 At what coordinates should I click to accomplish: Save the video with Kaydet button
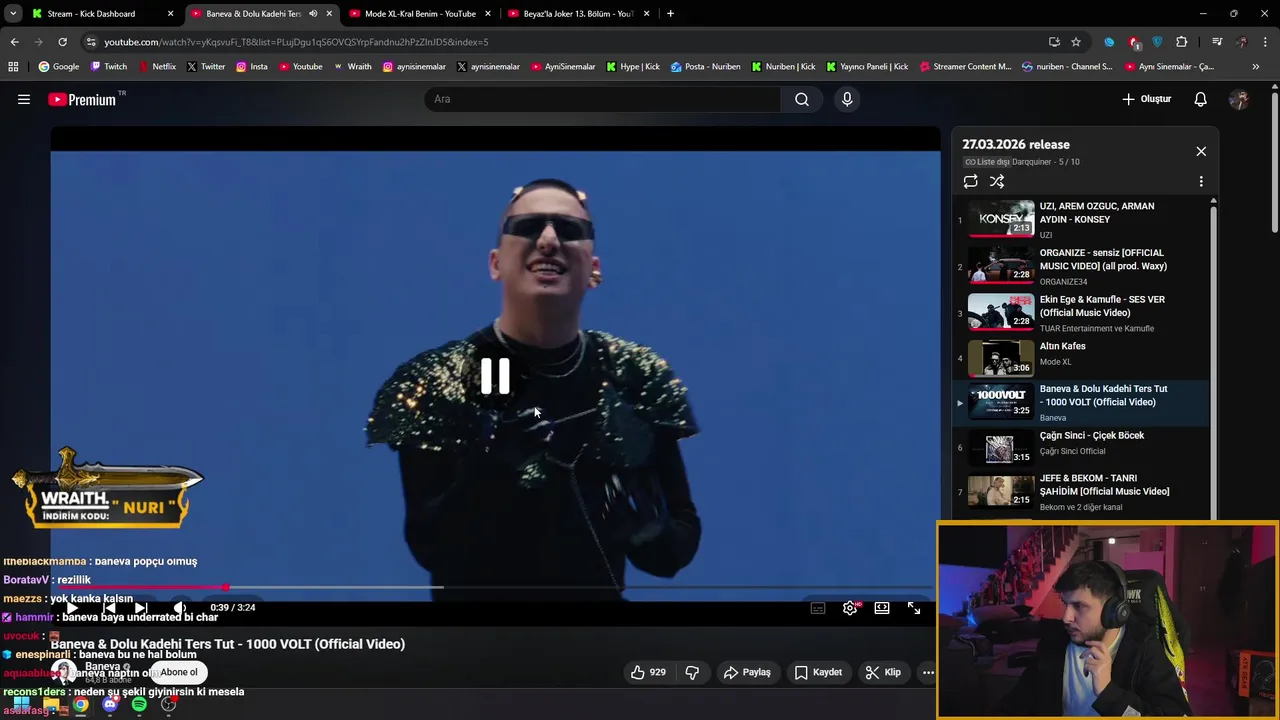(x=818, y=672)
